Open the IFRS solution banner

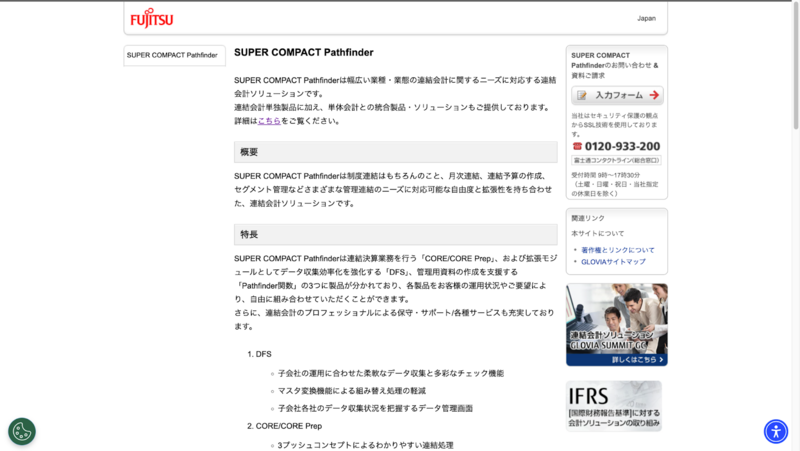click(x=616, y=406)
